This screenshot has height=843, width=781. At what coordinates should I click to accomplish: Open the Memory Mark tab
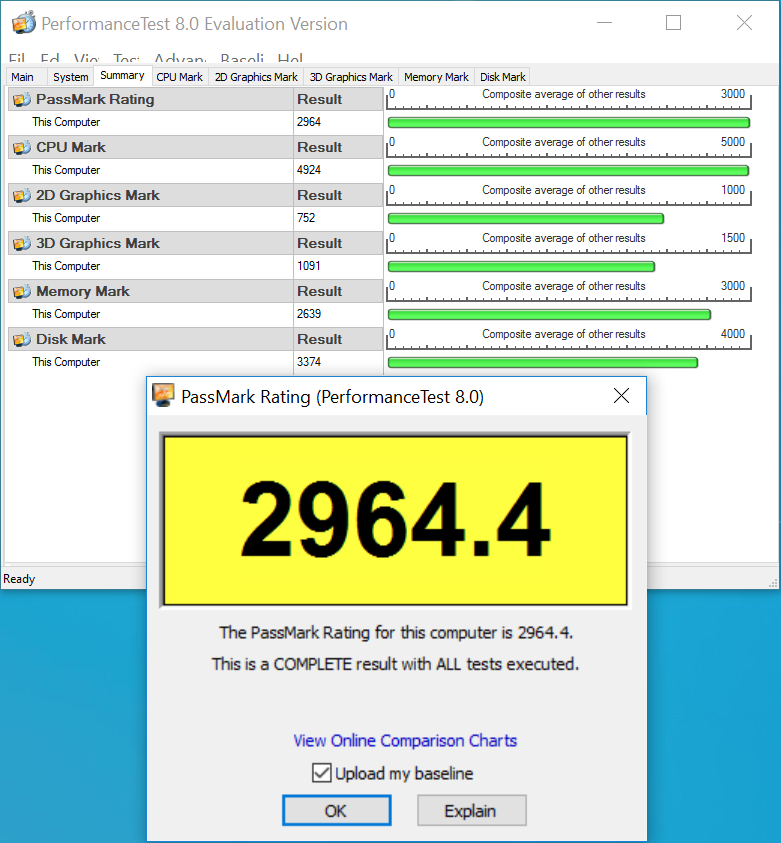pyautogui.click(x=436, y=77)
